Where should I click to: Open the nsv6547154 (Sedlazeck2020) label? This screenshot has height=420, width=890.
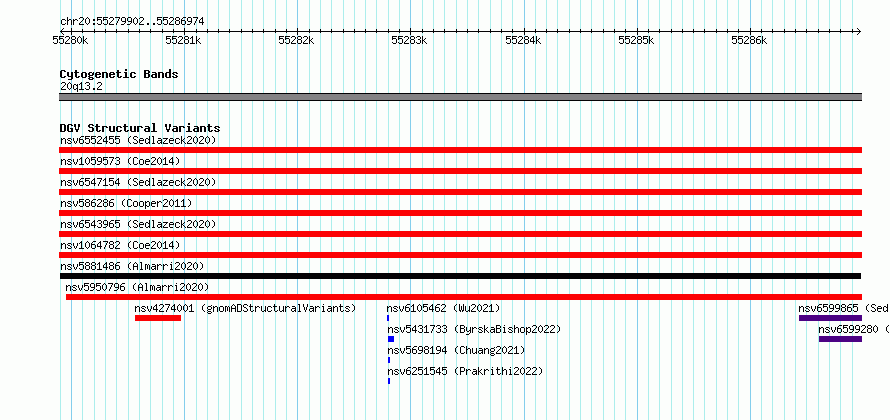click(x=138, y=182)
